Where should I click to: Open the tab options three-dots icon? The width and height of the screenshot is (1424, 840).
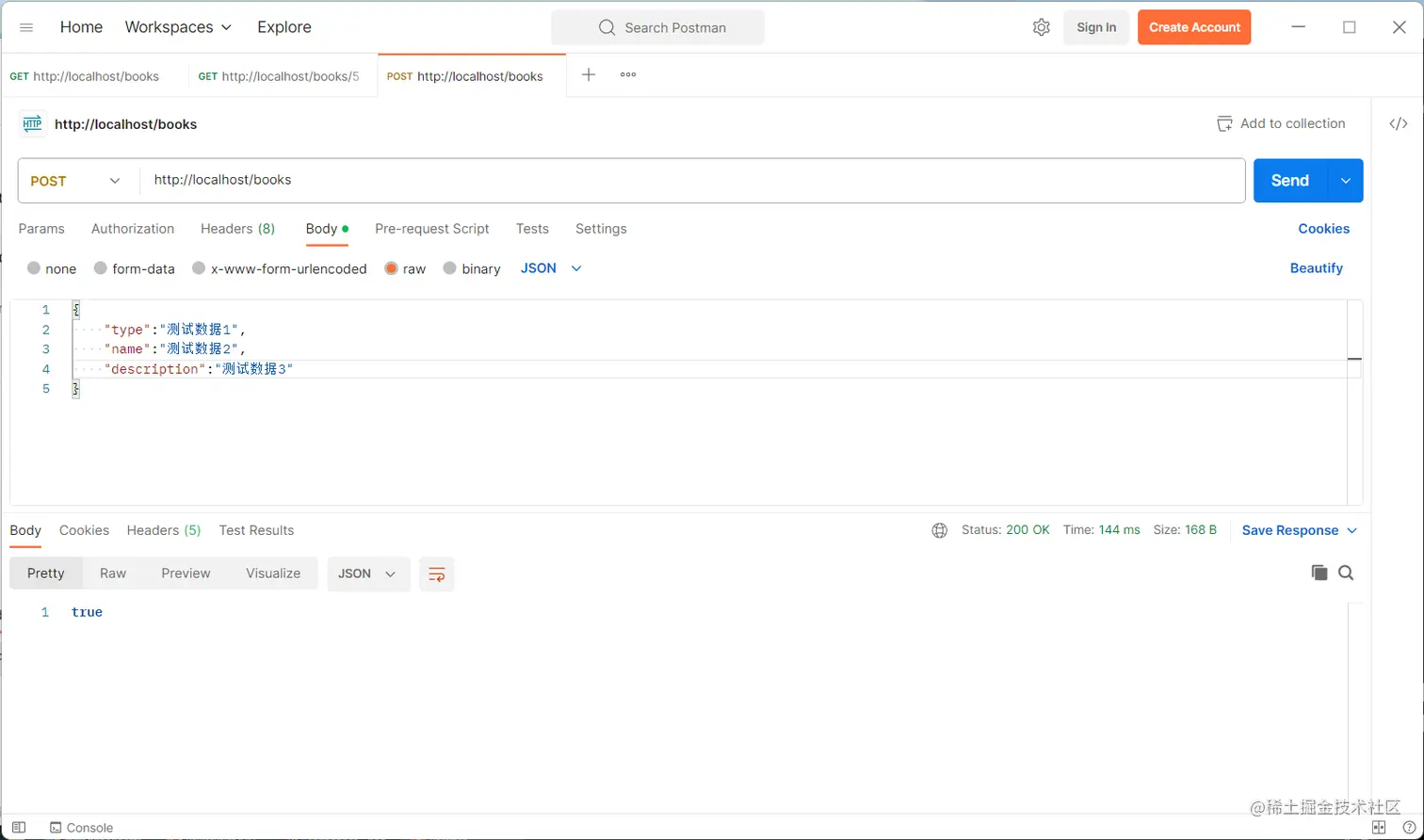628,74
